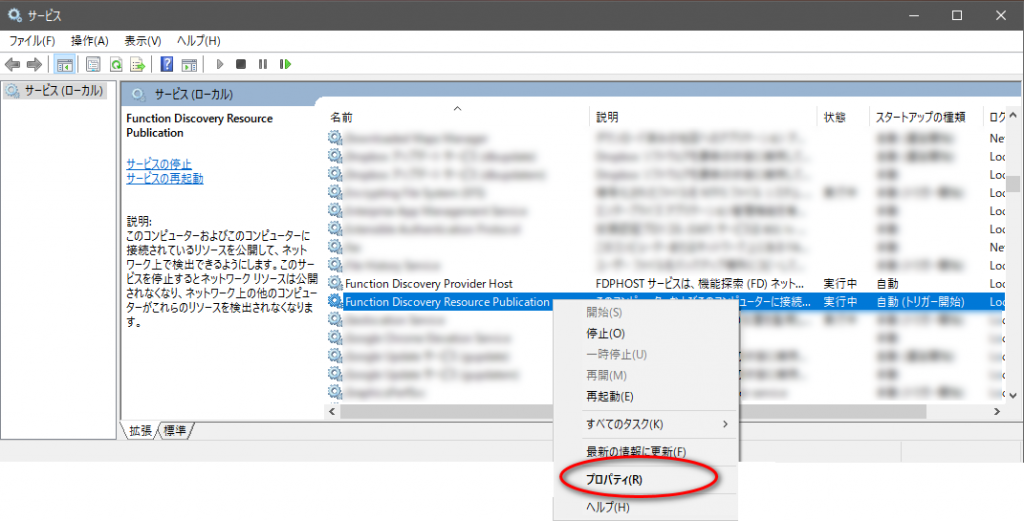Sort by the 名前 column header
The height and width of the screenshot is (521, 1024).
click(342, 117)
